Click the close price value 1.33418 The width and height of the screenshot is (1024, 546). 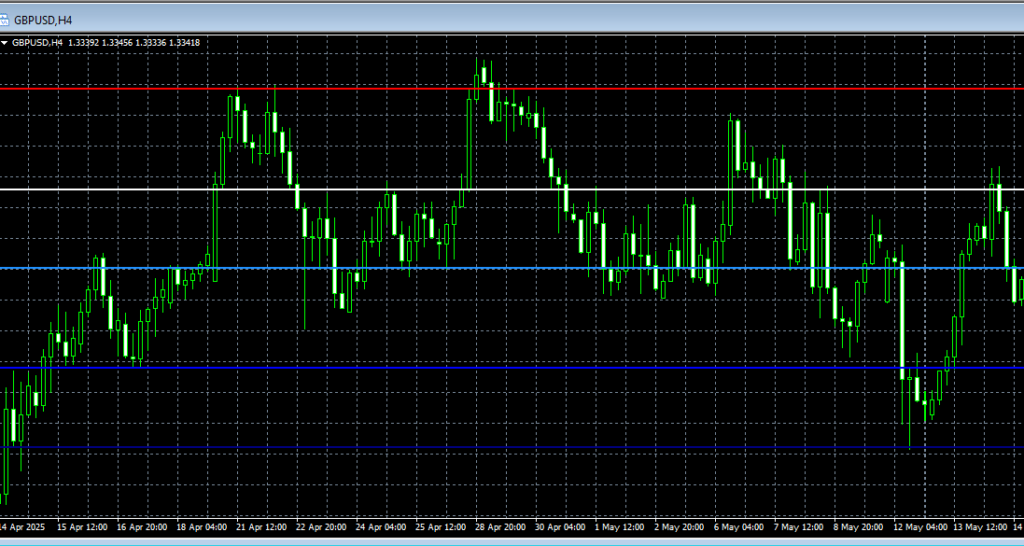click(x=184, y=42)
